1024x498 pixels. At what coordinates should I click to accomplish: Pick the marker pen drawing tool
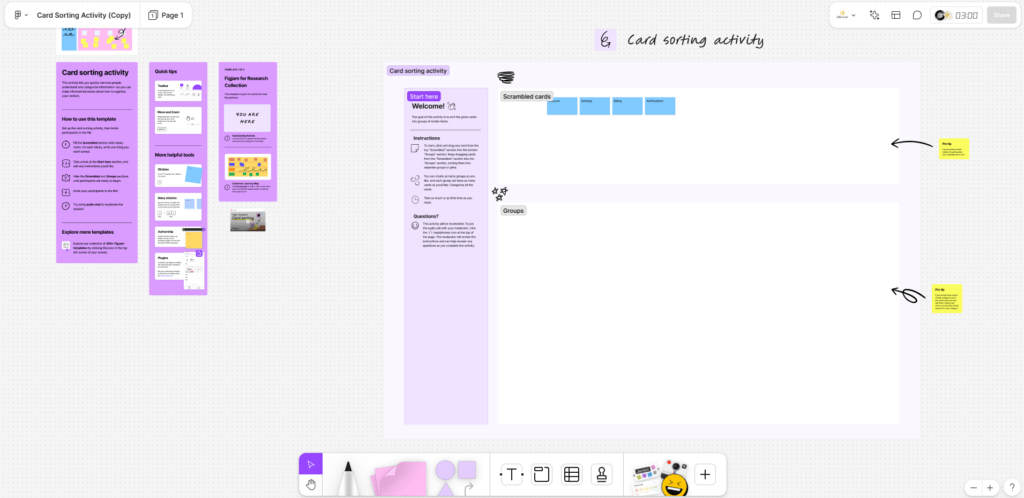[347, 478]
